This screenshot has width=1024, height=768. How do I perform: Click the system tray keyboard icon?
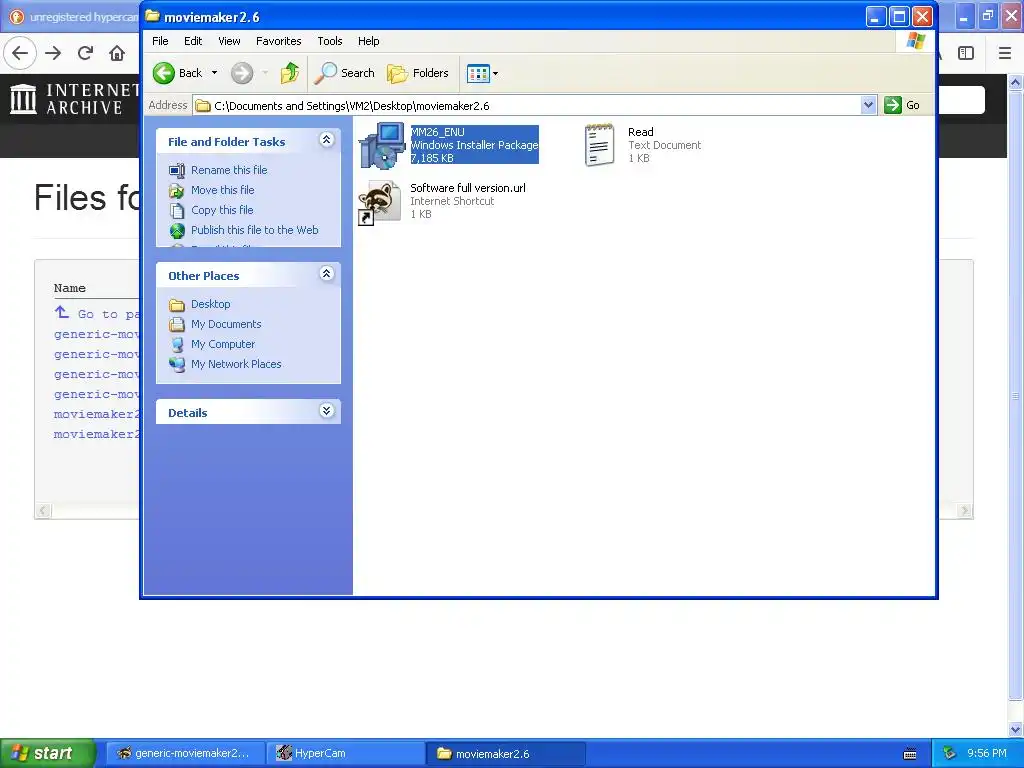(910, 754)
